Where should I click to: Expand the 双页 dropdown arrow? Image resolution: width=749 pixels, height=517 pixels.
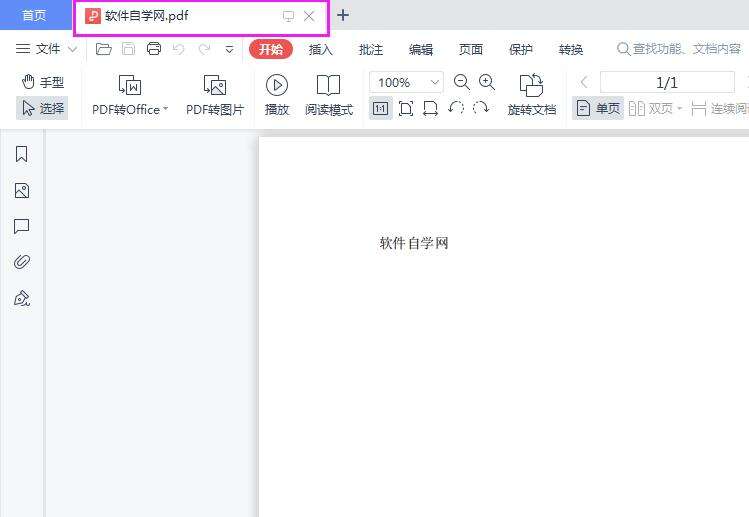pyautogui.click(x=679, y=108)
